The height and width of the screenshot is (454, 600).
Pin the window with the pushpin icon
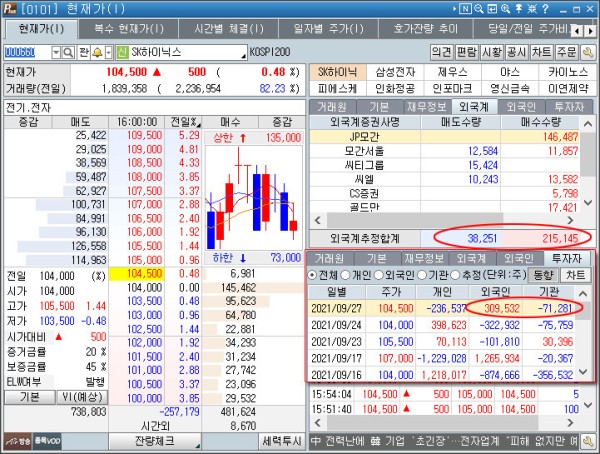(x=519, y=8)
